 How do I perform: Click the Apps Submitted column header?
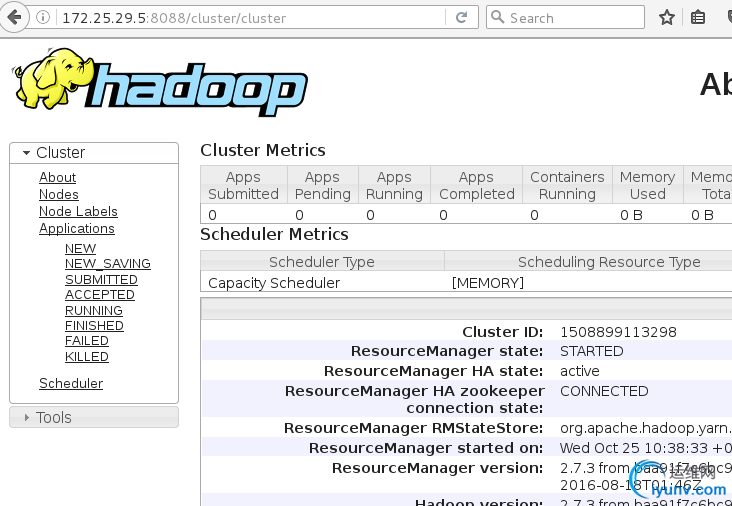click(244, 185)
